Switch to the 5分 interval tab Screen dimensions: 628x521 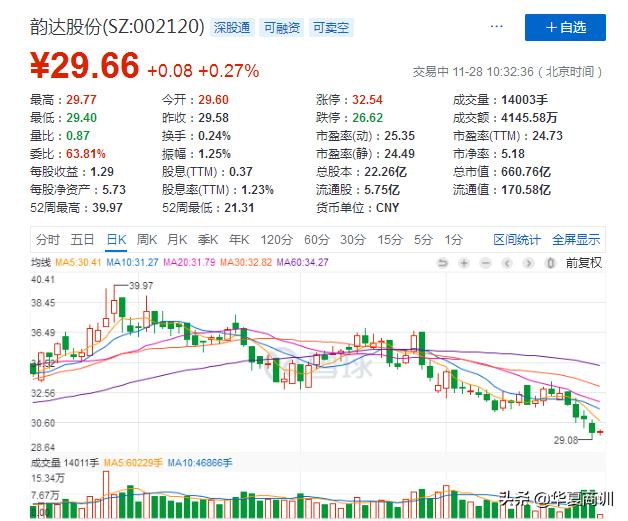point(423,239)
